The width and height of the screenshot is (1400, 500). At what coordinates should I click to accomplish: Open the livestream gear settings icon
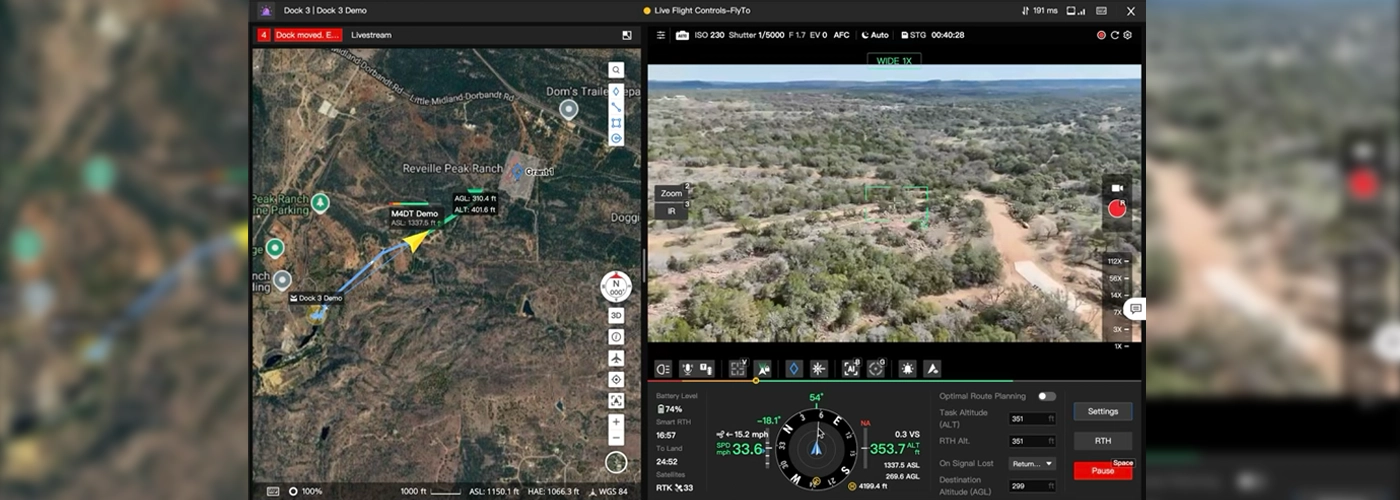[1127, 35]
